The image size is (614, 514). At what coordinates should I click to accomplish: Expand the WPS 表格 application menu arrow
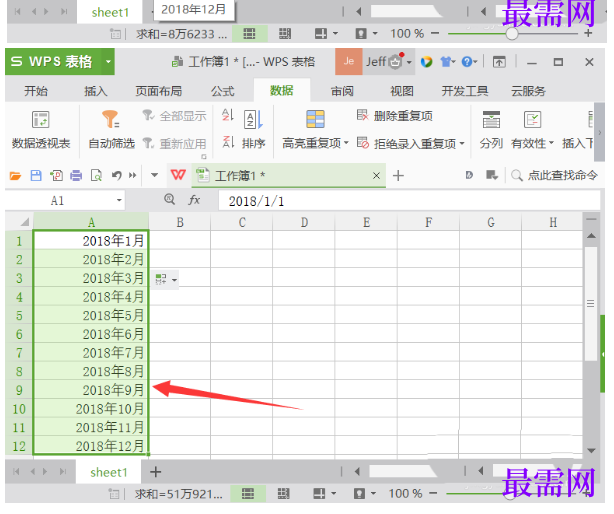click(108, 61)
